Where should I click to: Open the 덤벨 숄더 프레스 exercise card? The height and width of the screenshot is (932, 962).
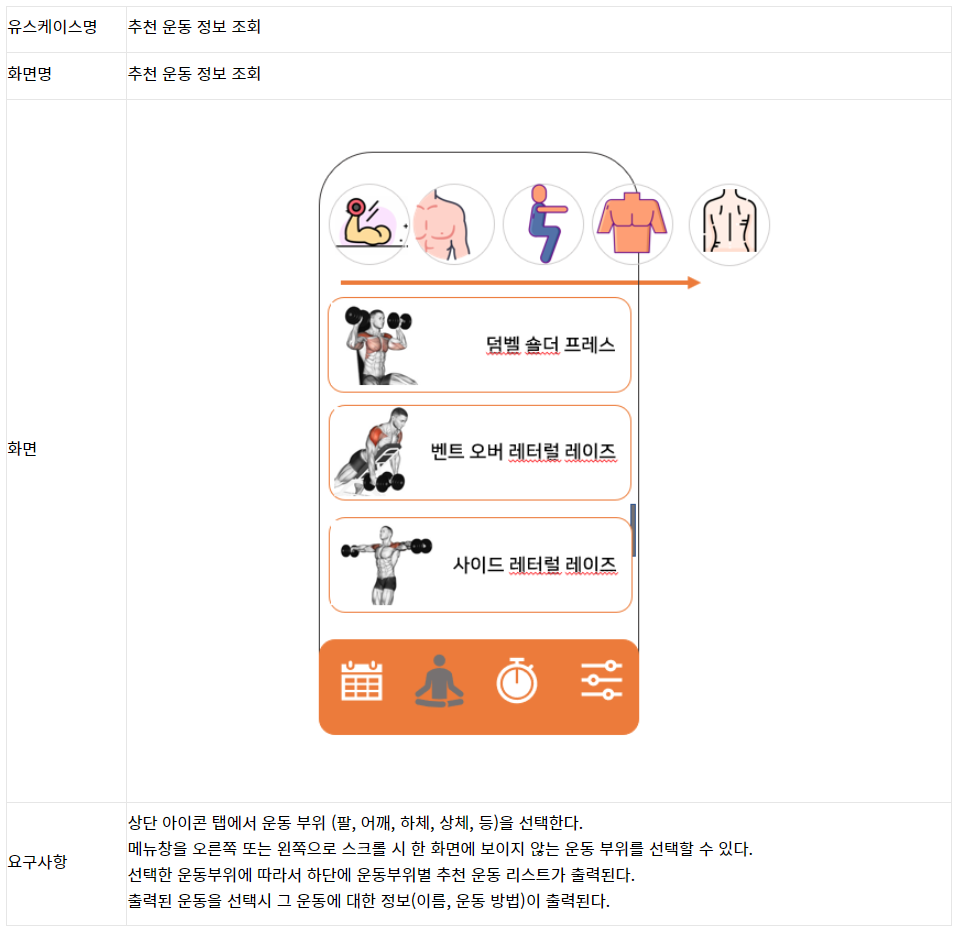tap(480, 345)
